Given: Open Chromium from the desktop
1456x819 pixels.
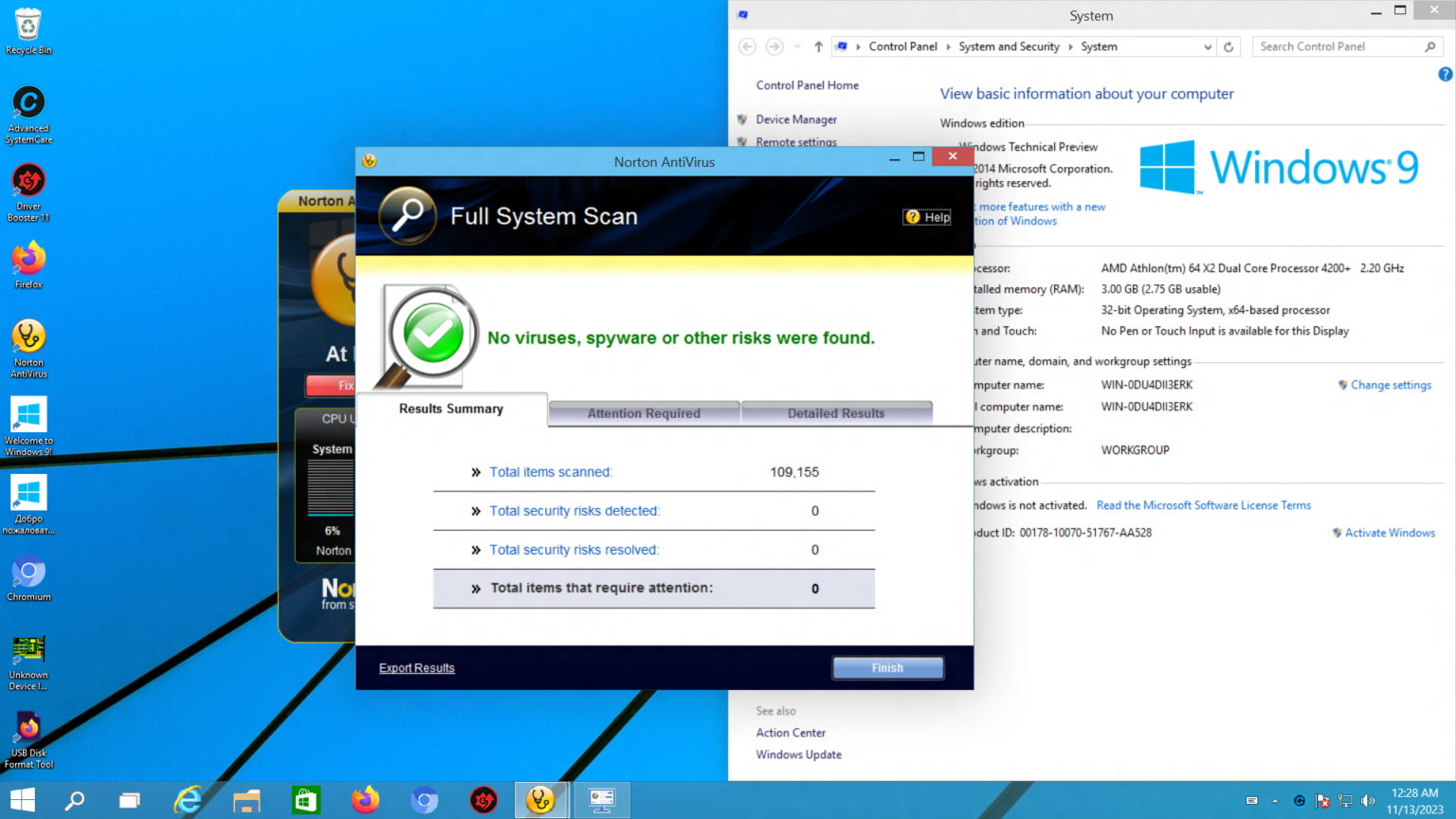Looking at the screenshot, I should (28, 571).
